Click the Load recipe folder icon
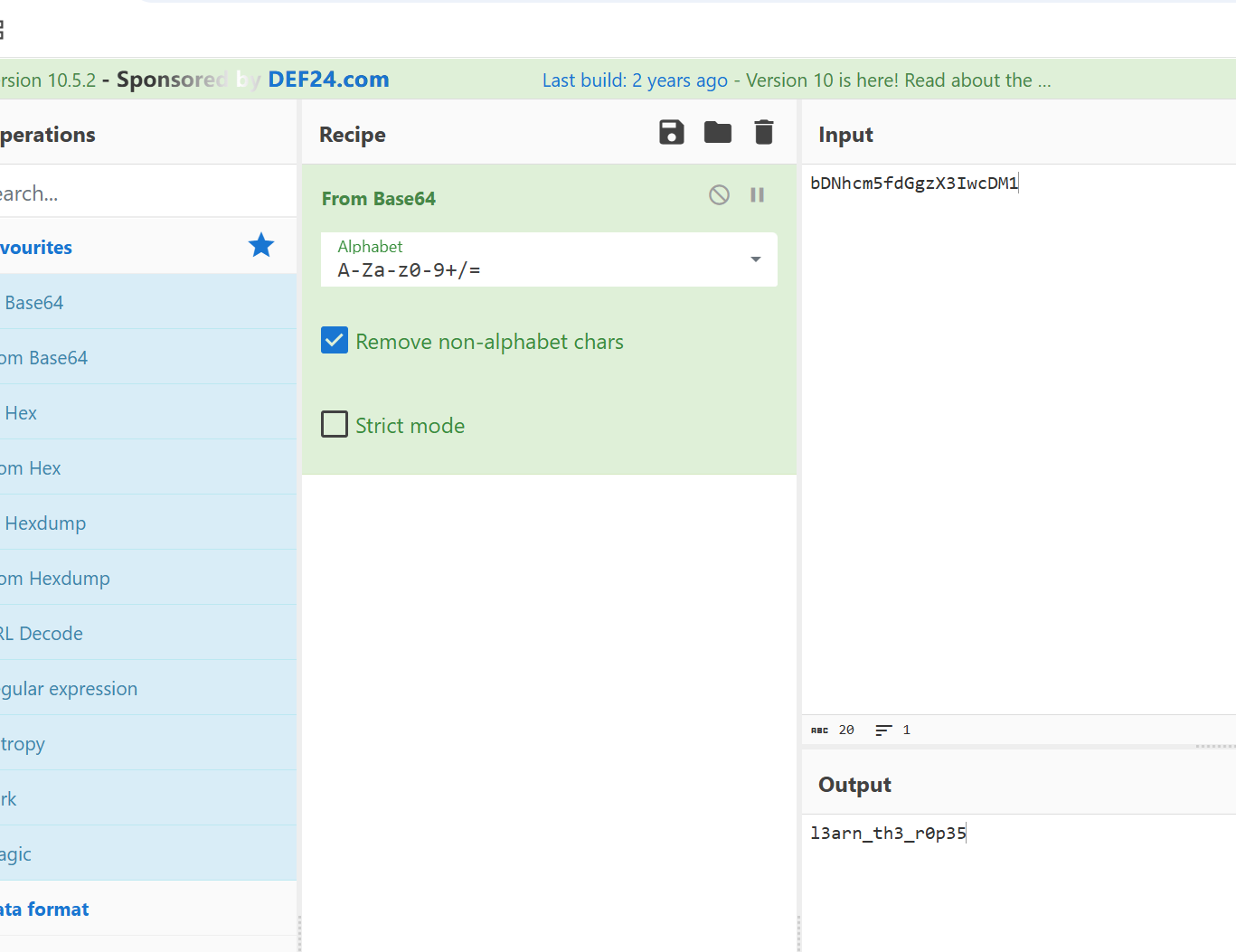Viewport: 1236px width, 952px height. tap(718, 133)
